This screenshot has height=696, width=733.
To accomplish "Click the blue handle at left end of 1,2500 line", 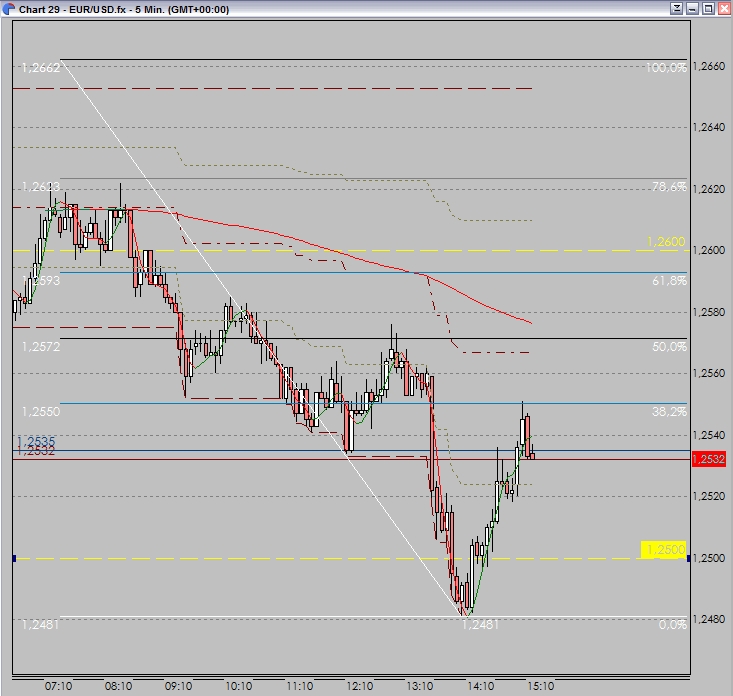I will (x=14, y=558).
